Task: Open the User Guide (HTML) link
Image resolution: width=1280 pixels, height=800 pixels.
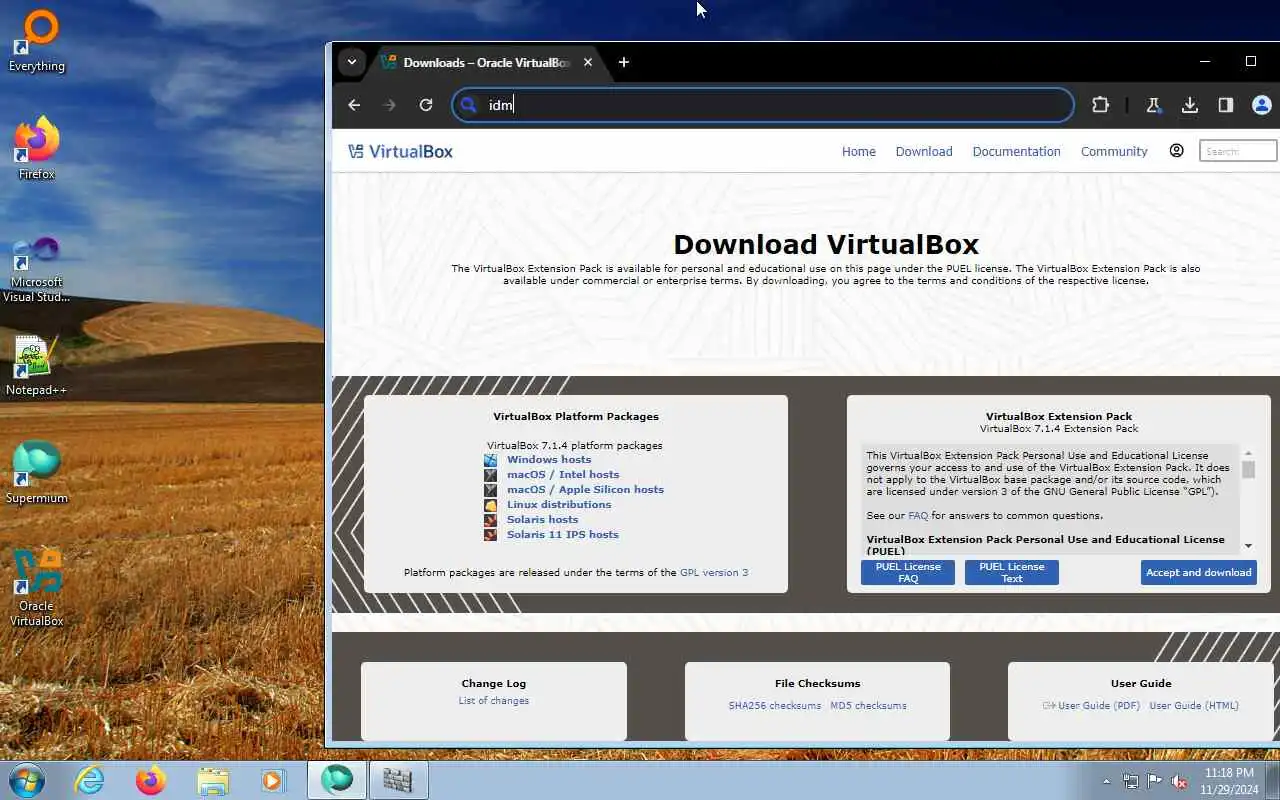Action: (1194, 706)
